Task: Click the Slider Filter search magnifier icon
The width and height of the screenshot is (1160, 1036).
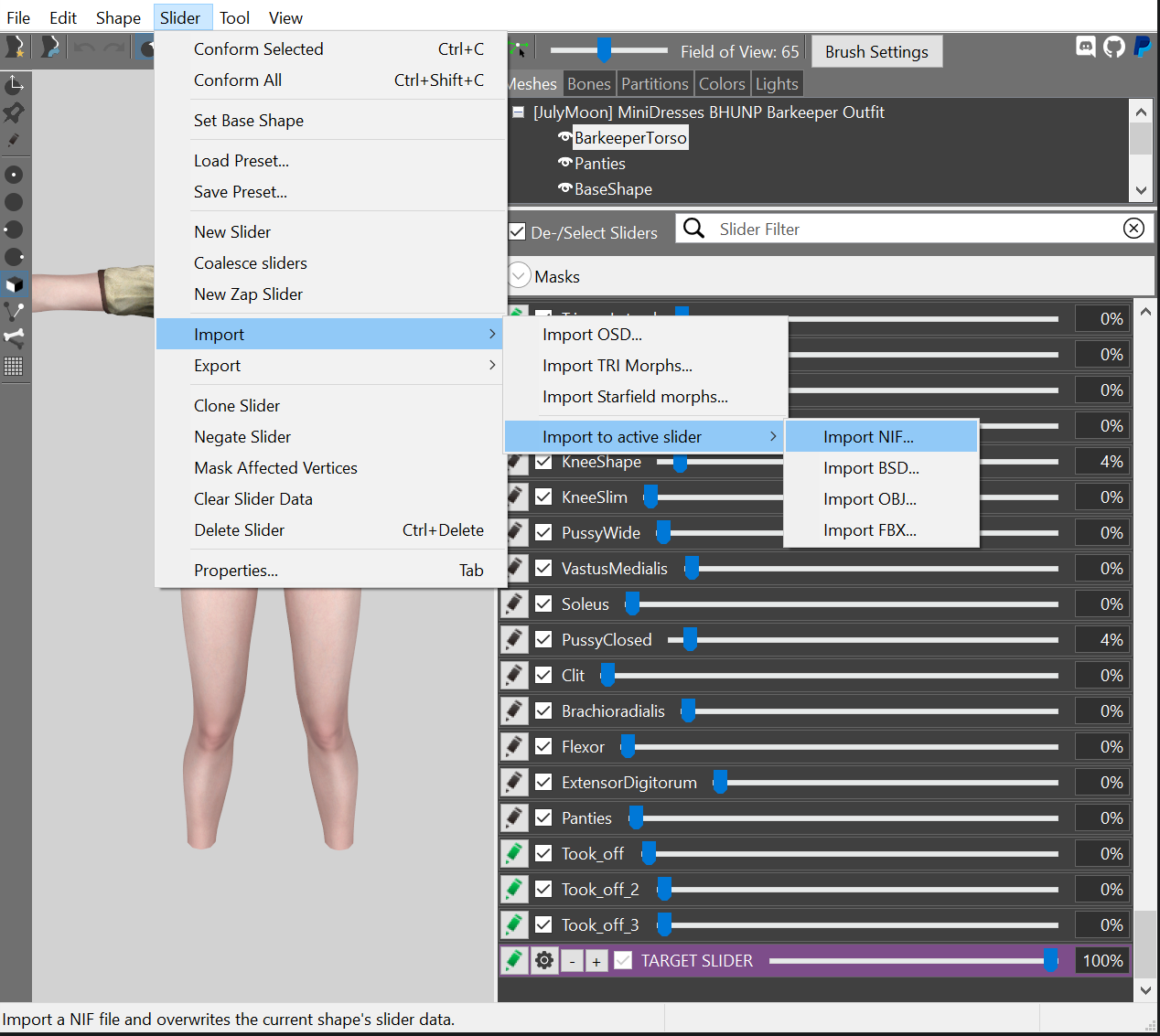Action: tap(694, 229)
